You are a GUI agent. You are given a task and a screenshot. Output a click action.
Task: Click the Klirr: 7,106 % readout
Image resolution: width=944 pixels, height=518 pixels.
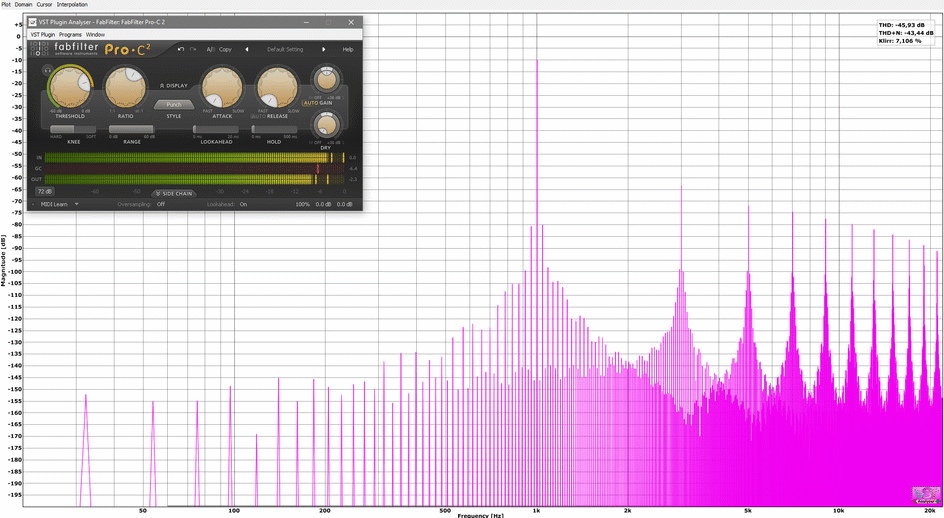click(899, 41)
